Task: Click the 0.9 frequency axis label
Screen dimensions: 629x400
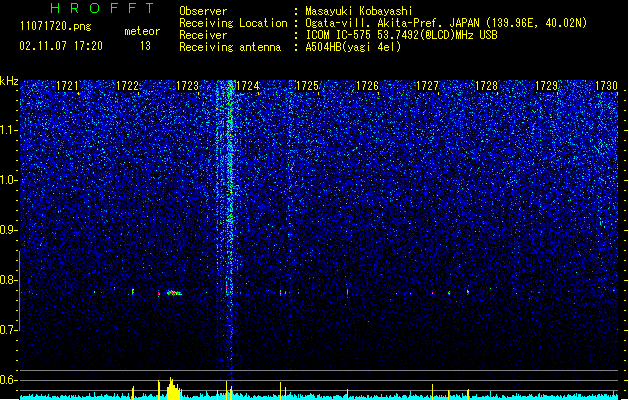Action: pyautogui.click(x=8, y=230)
